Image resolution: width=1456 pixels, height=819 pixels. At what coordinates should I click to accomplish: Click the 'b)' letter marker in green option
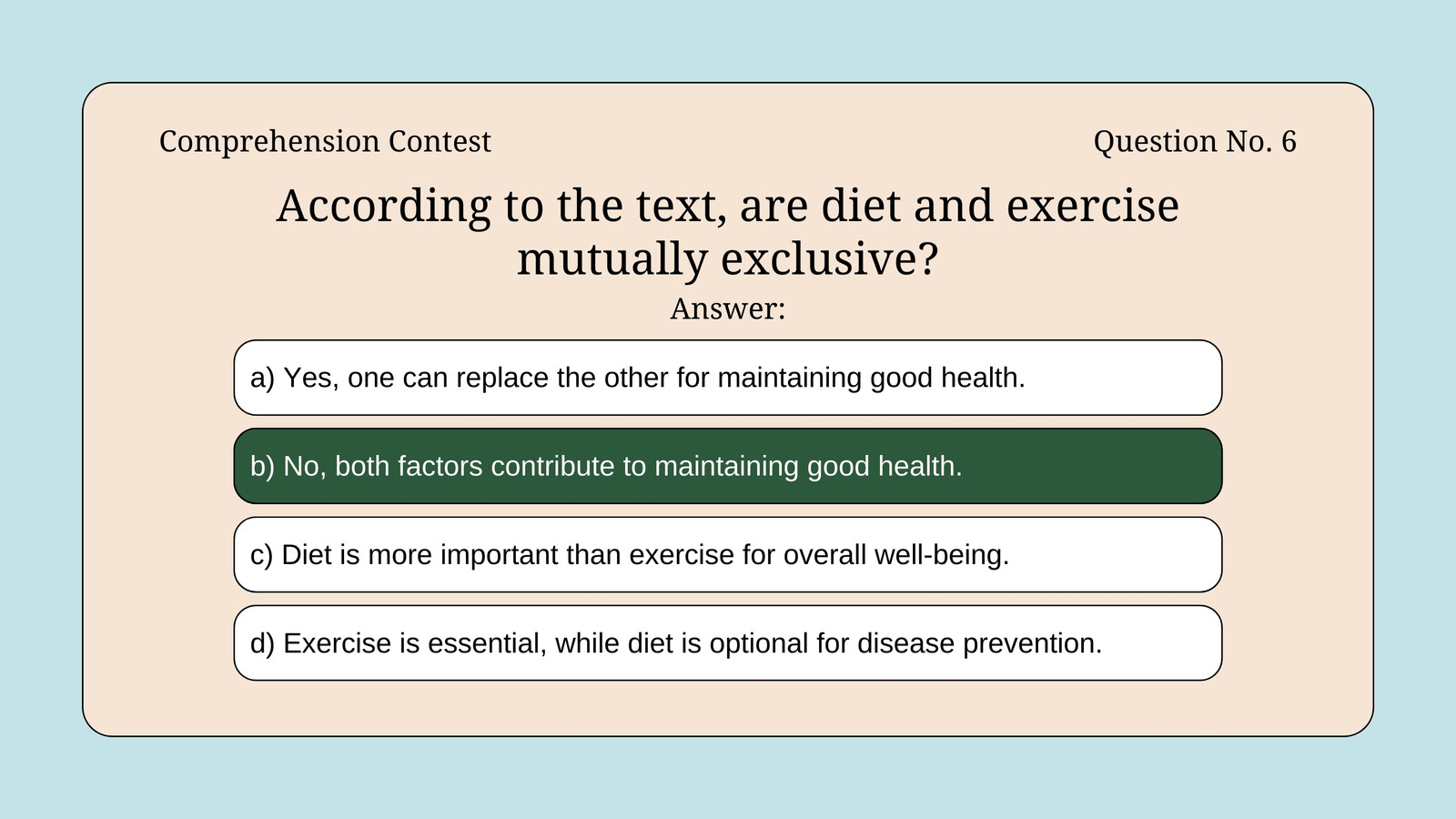point(262,466)
